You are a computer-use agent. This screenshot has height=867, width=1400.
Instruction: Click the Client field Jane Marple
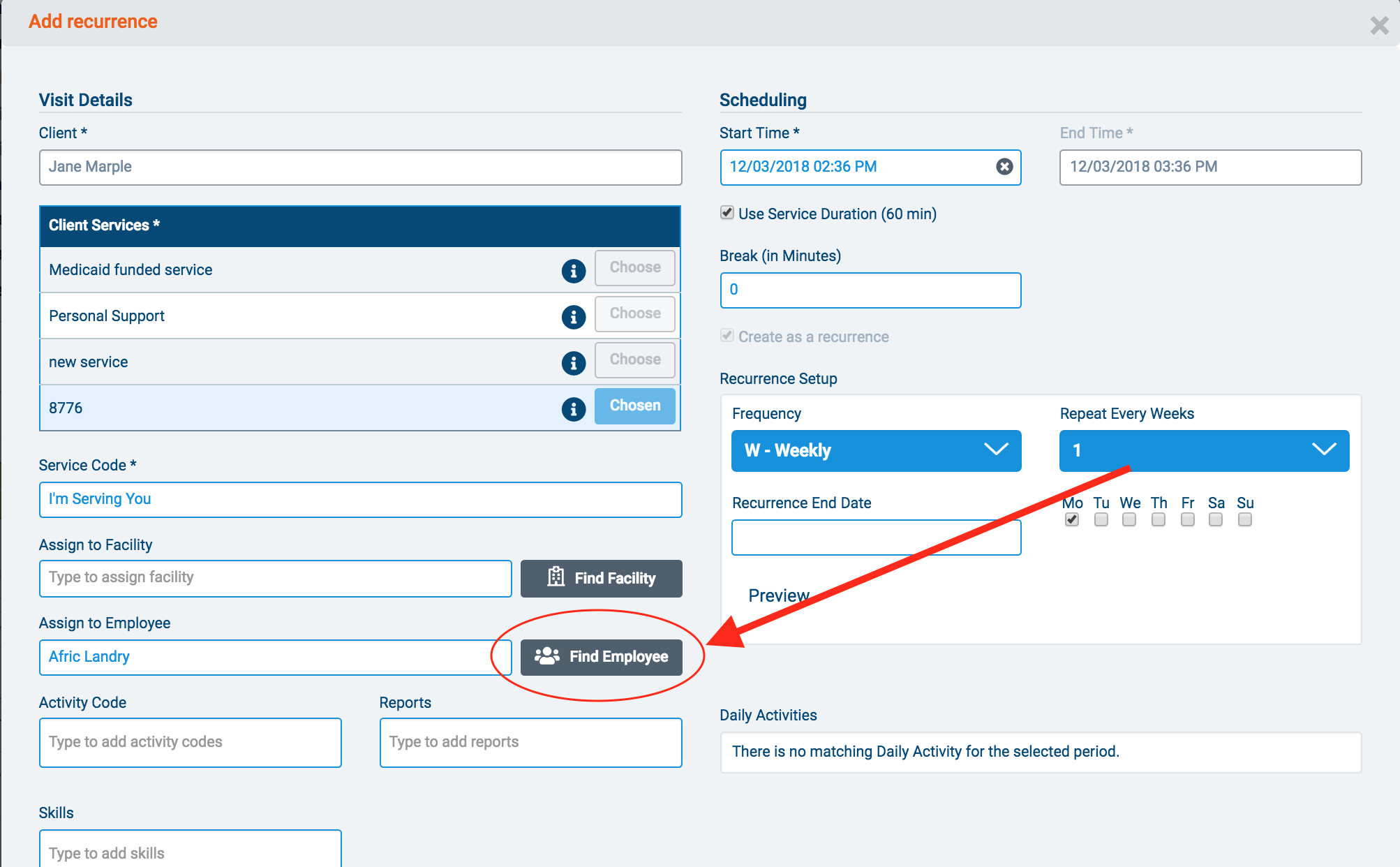(x=360, y=167)
